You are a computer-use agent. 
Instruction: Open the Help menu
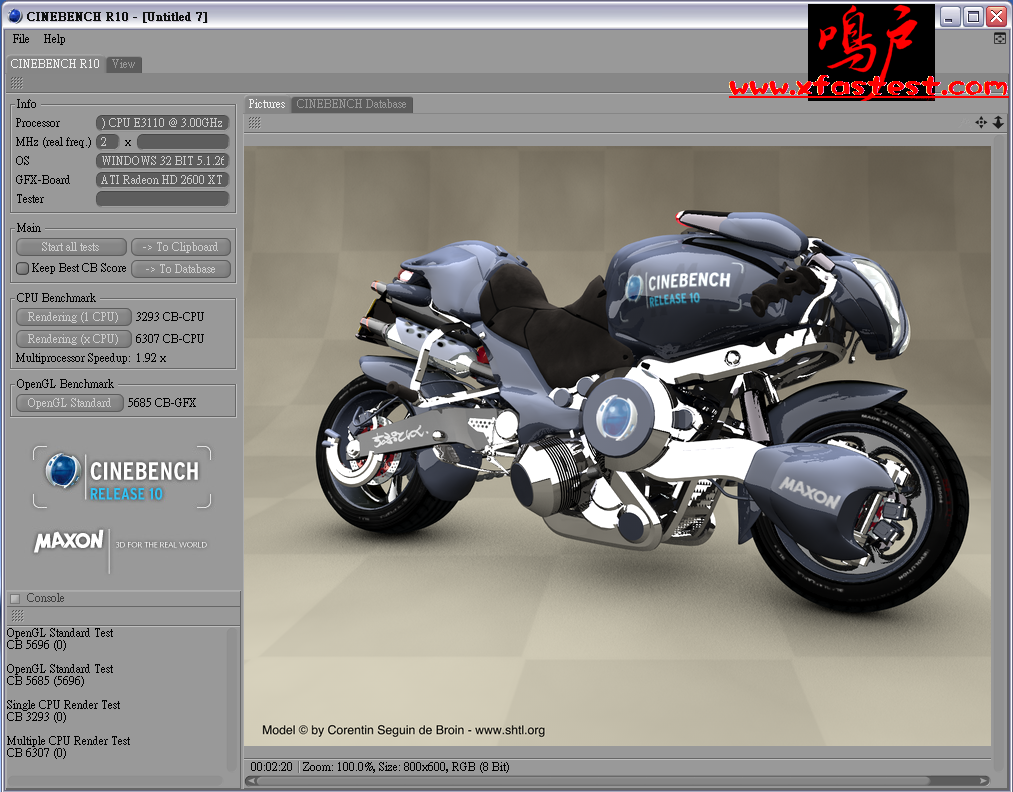click(x=54, y=39)
